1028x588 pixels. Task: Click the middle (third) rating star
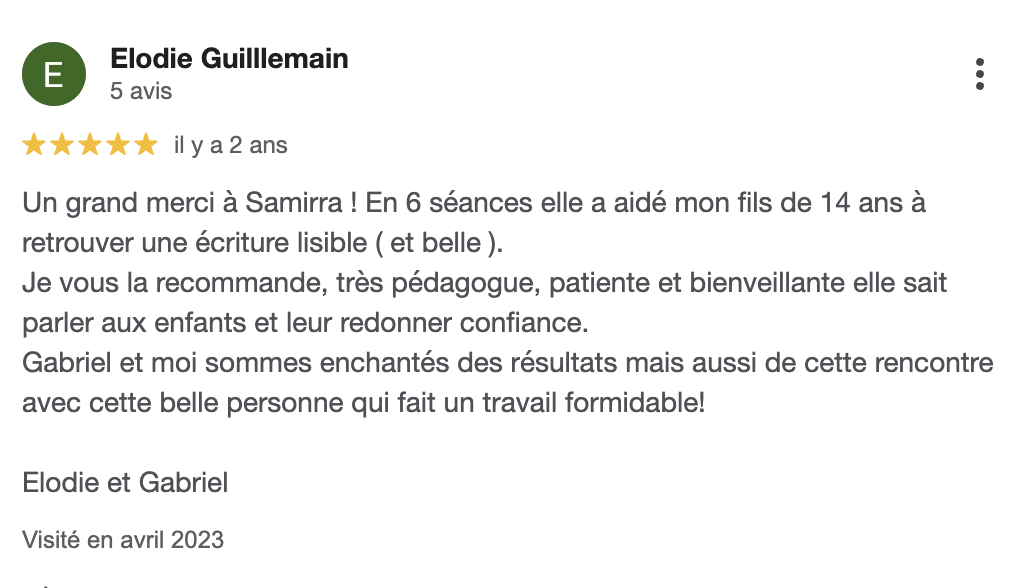pos(90,145)
